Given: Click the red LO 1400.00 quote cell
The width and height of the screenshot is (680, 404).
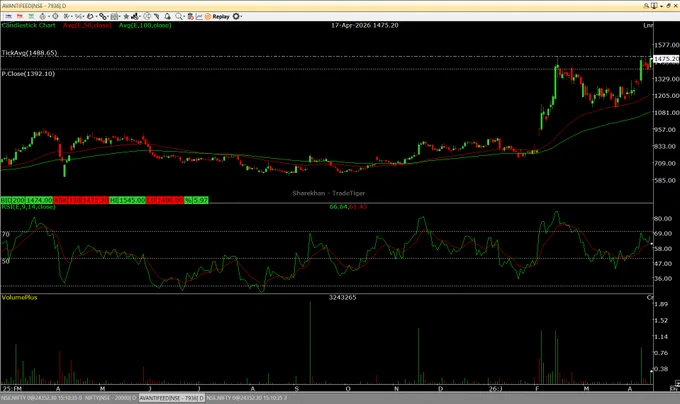Looking at the screenshot, I should (165, 200).
